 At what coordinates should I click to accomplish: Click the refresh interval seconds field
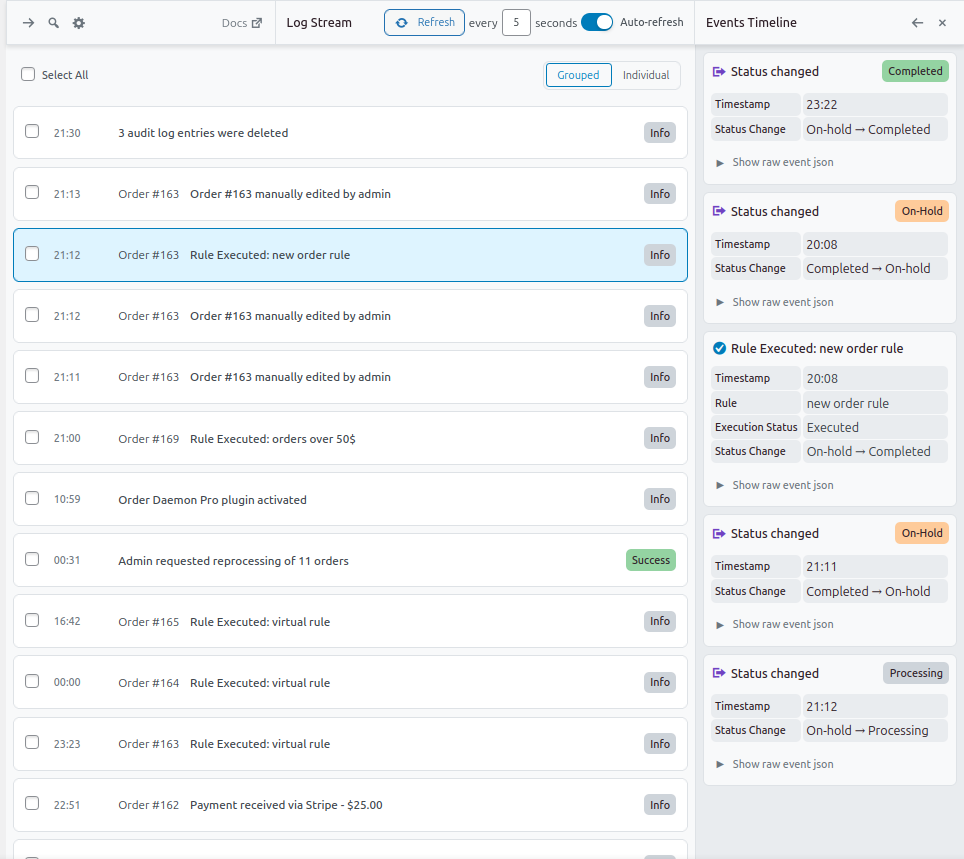(516, 22)
